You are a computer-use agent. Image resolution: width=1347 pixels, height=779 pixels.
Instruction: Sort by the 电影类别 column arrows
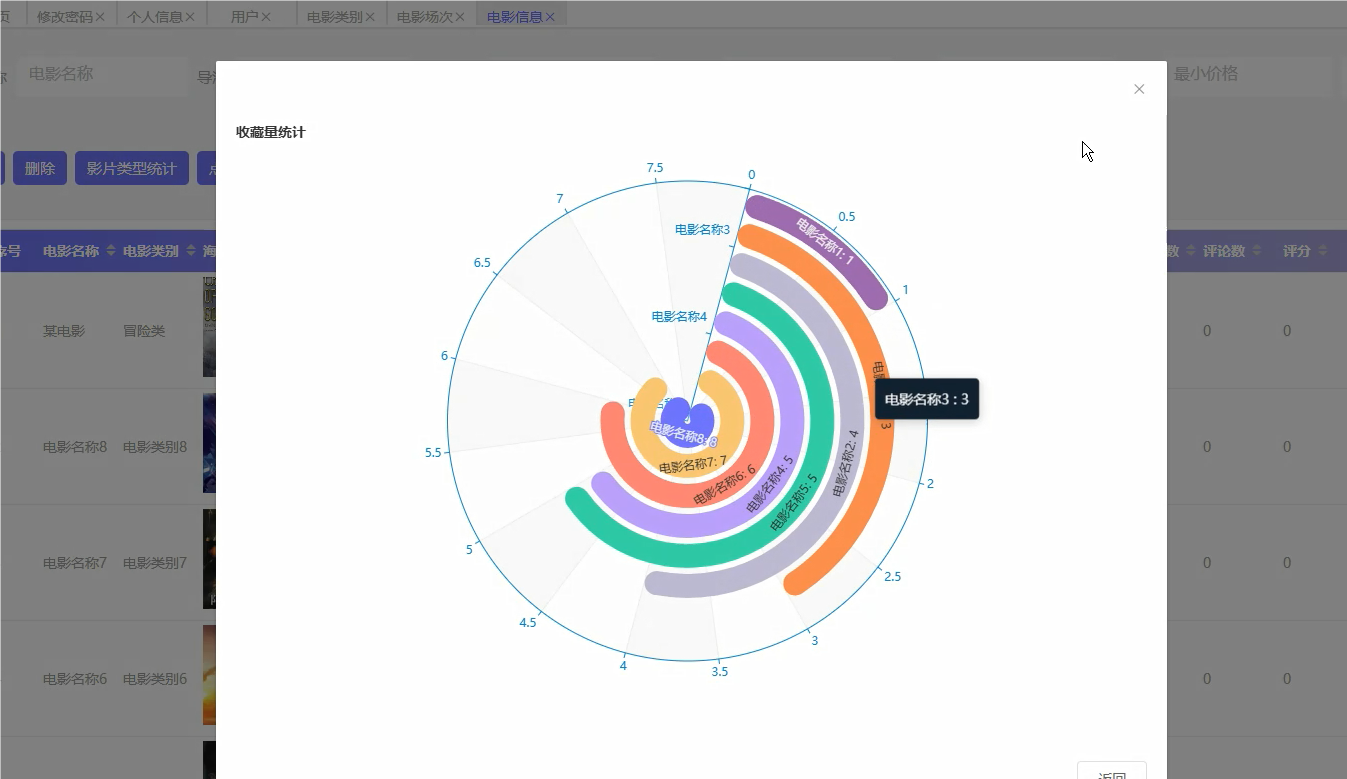pos(190,251)
